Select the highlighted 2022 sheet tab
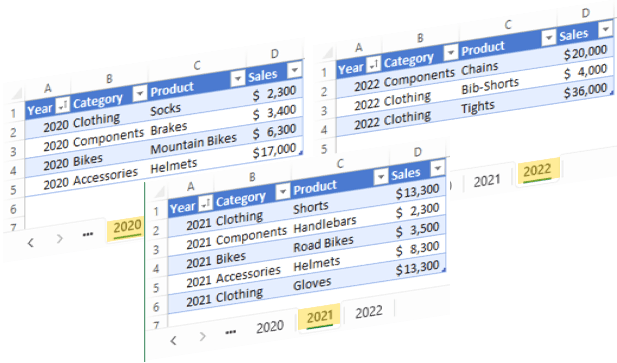Image resolution: width=617 pixels, height=363 pixels. point(537,171)
